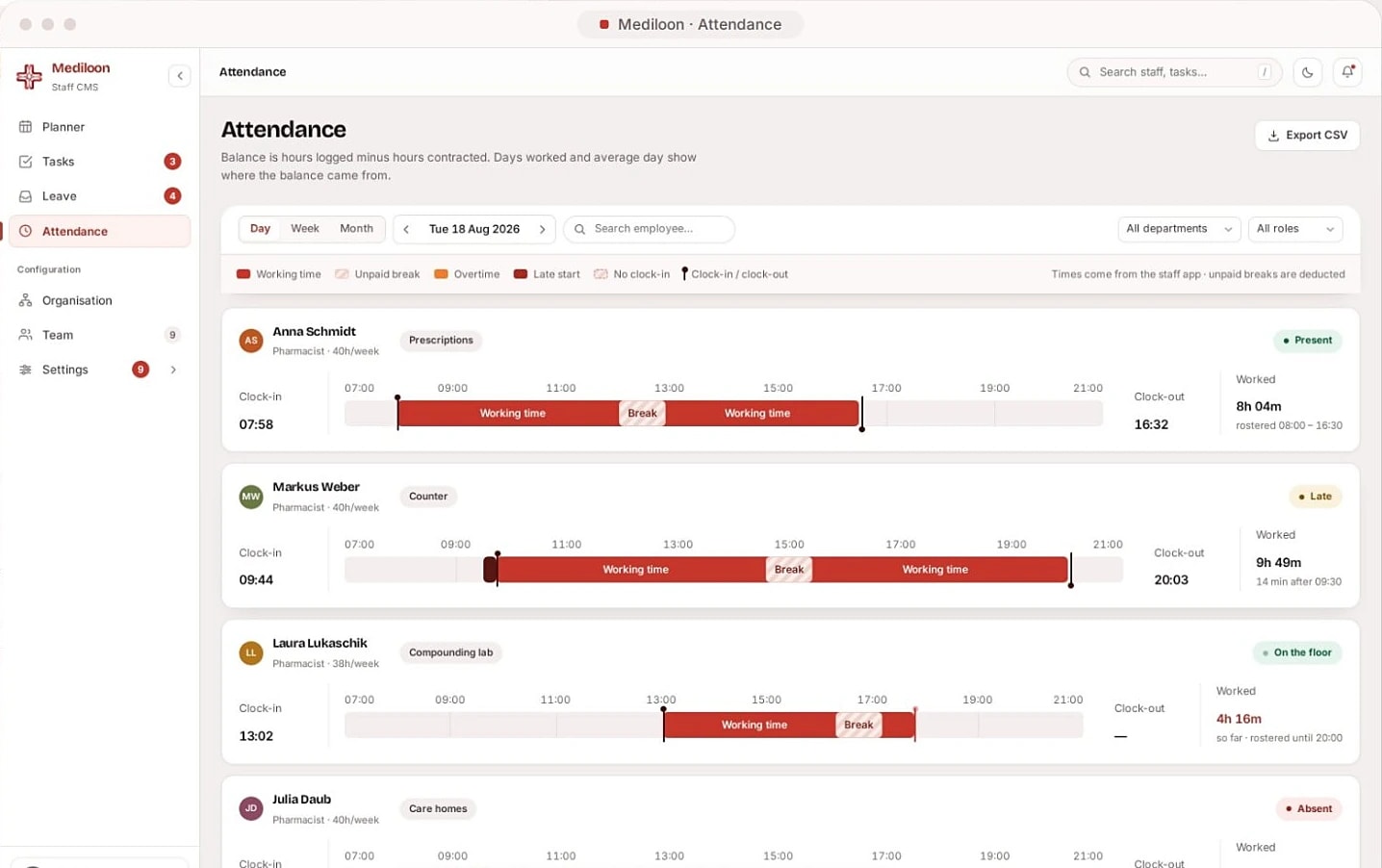This screenshot has height=868, width=1382.
Task: Toggle dark mode with the moon icon
Action: [1307, 72]
